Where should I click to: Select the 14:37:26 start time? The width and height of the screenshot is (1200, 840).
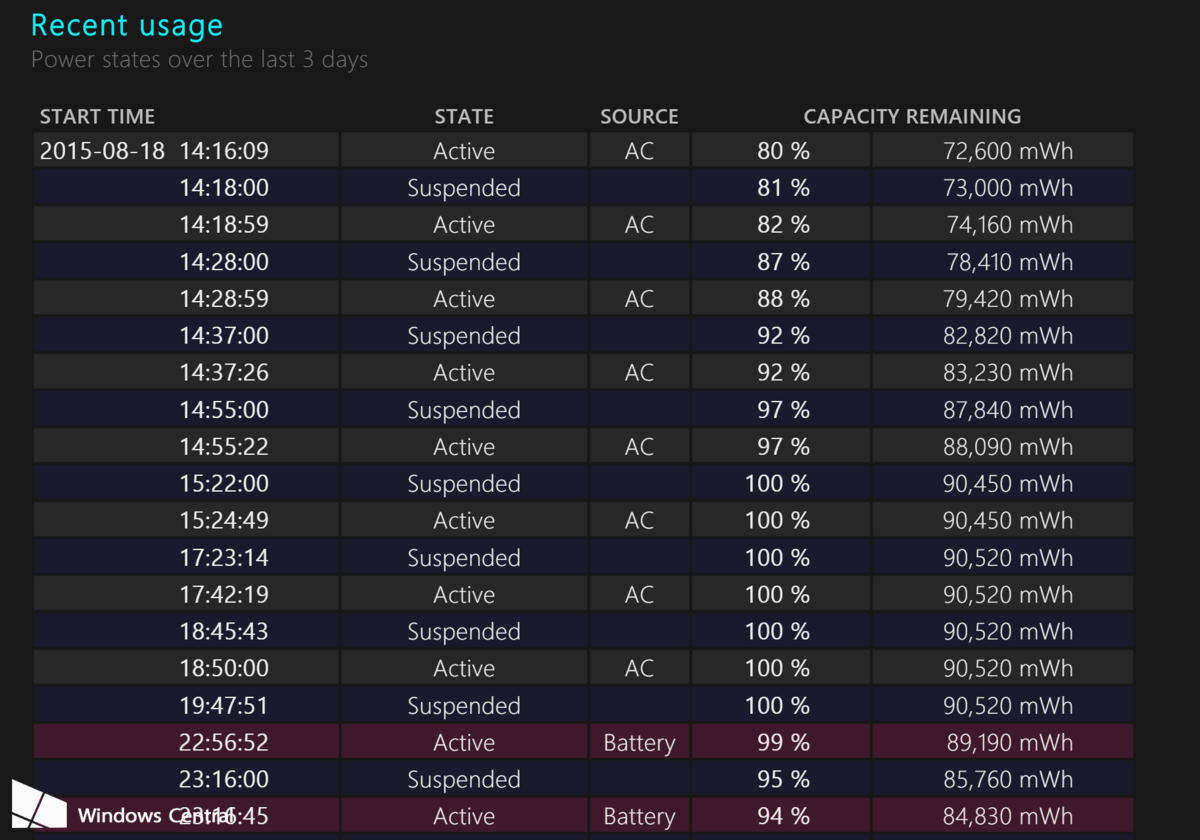(x=224, y=373)
